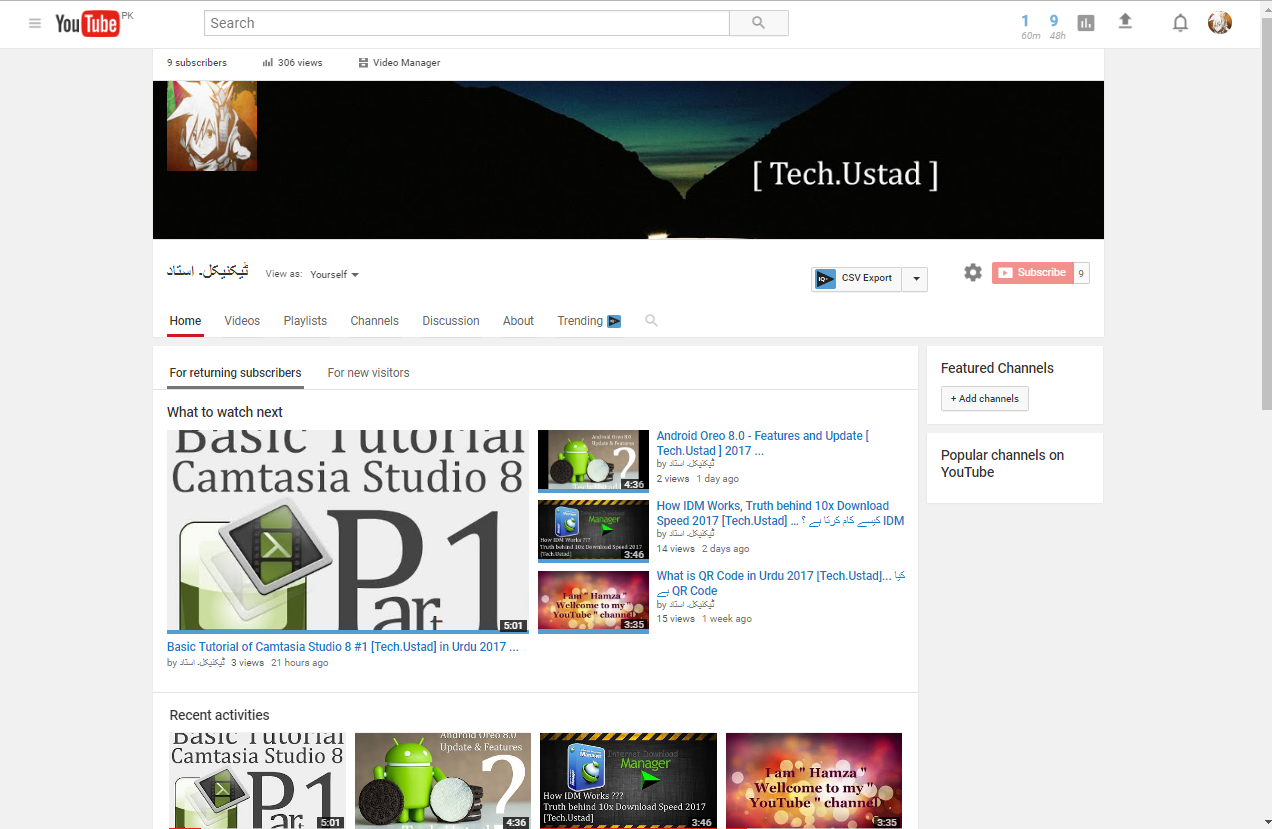Click the CSV Export button

857,279
